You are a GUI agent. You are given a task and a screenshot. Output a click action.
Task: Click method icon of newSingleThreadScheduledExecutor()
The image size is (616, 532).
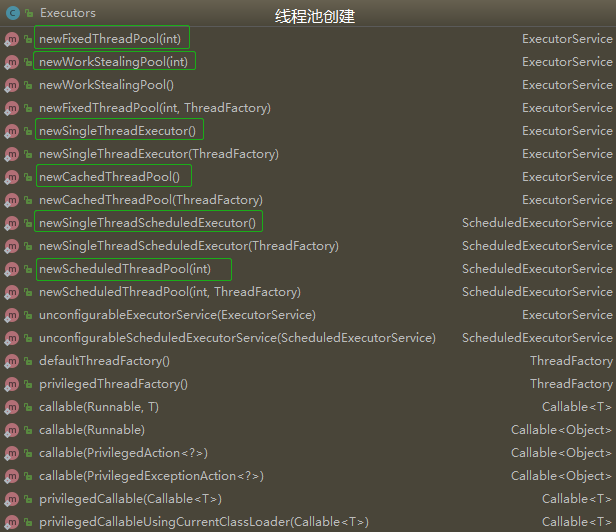(11, 223)
